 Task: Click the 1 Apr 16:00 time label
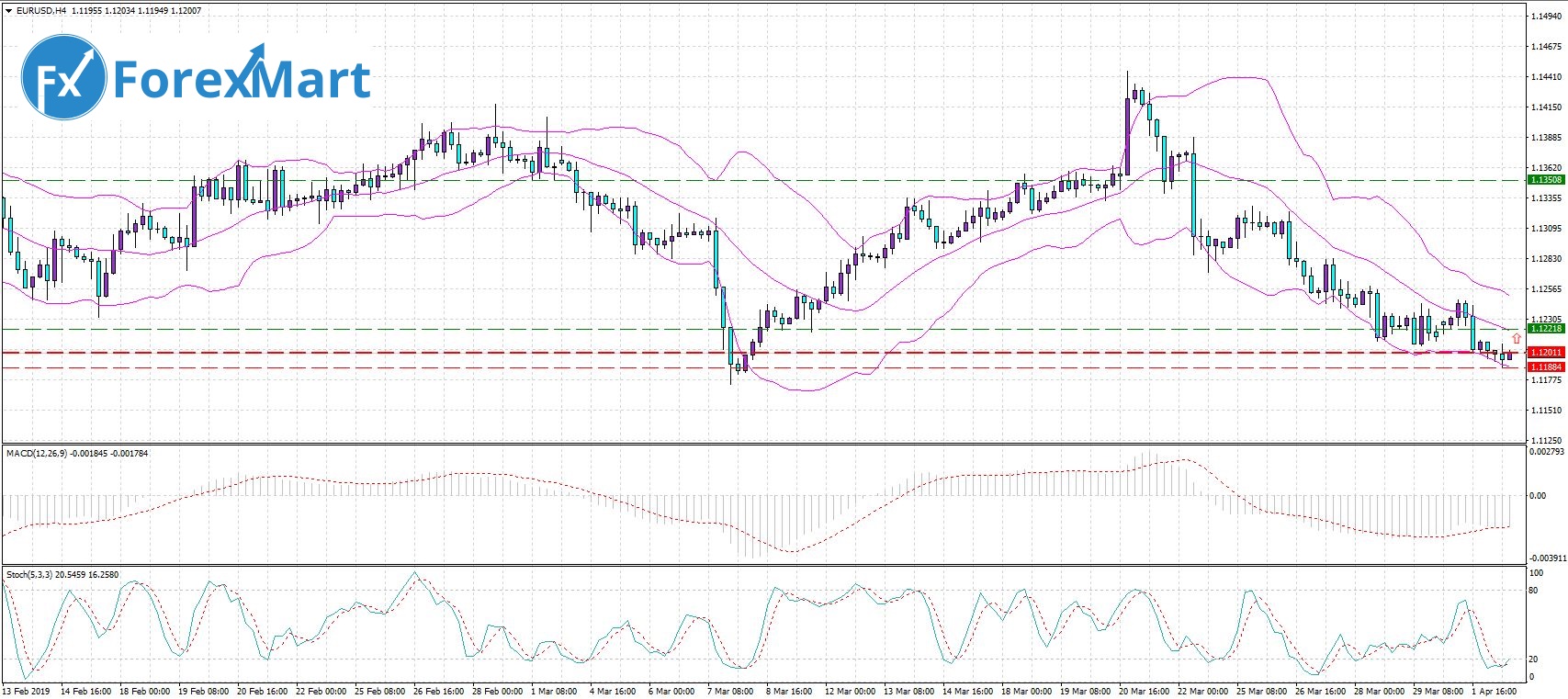tap(1494, 691)
